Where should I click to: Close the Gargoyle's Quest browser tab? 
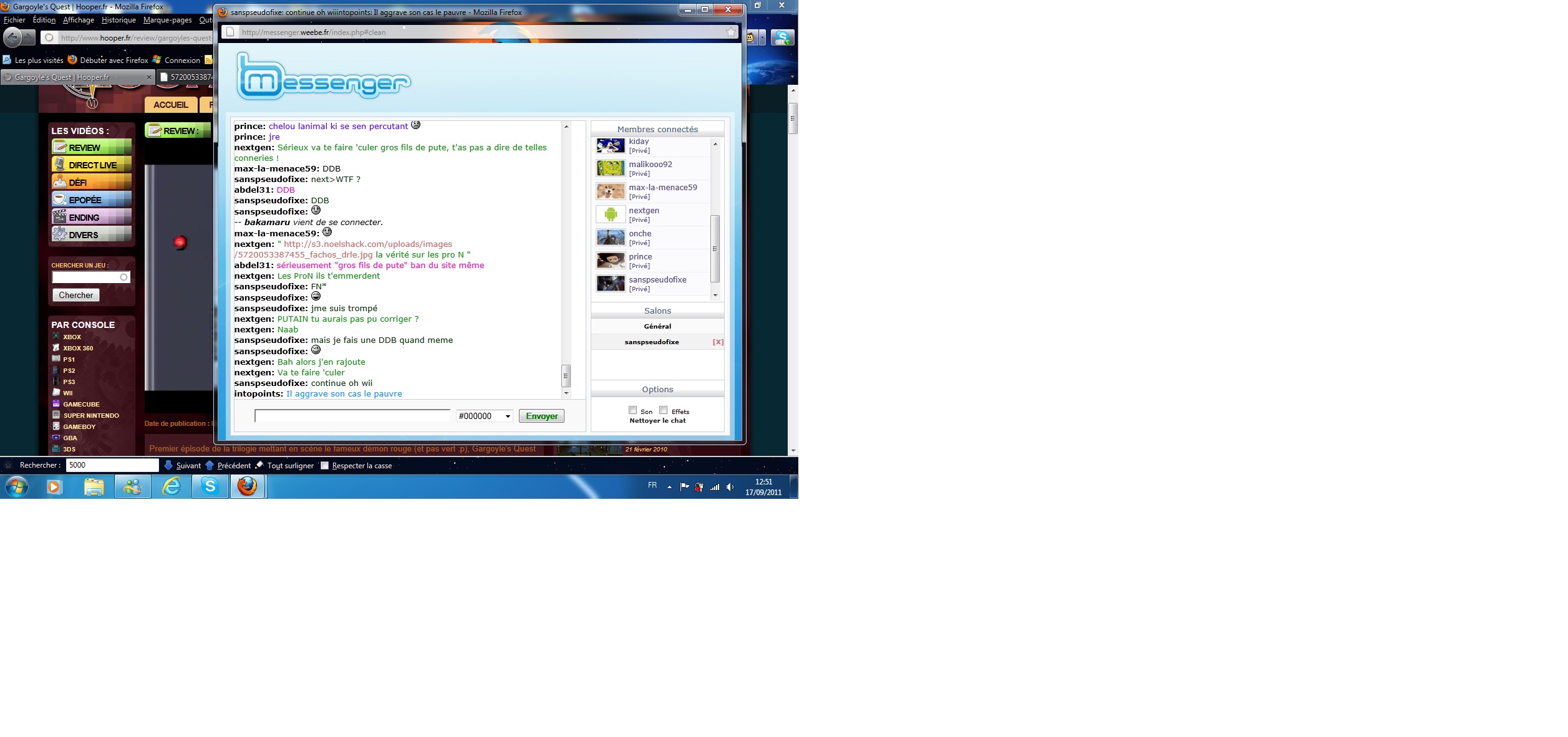coord(148,77)
